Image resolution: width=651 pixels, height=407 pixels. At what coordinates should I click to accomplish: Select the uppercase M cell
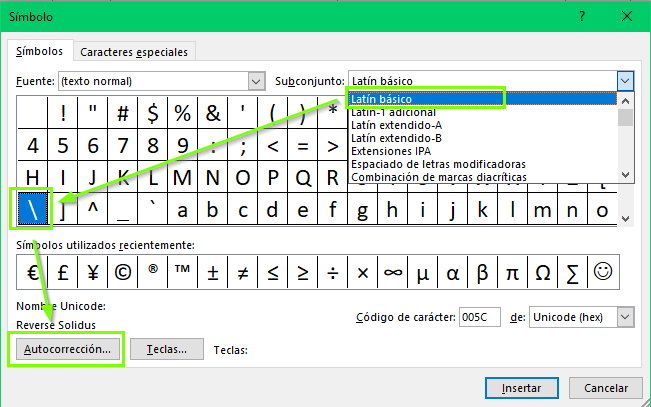tap(183, 177)
